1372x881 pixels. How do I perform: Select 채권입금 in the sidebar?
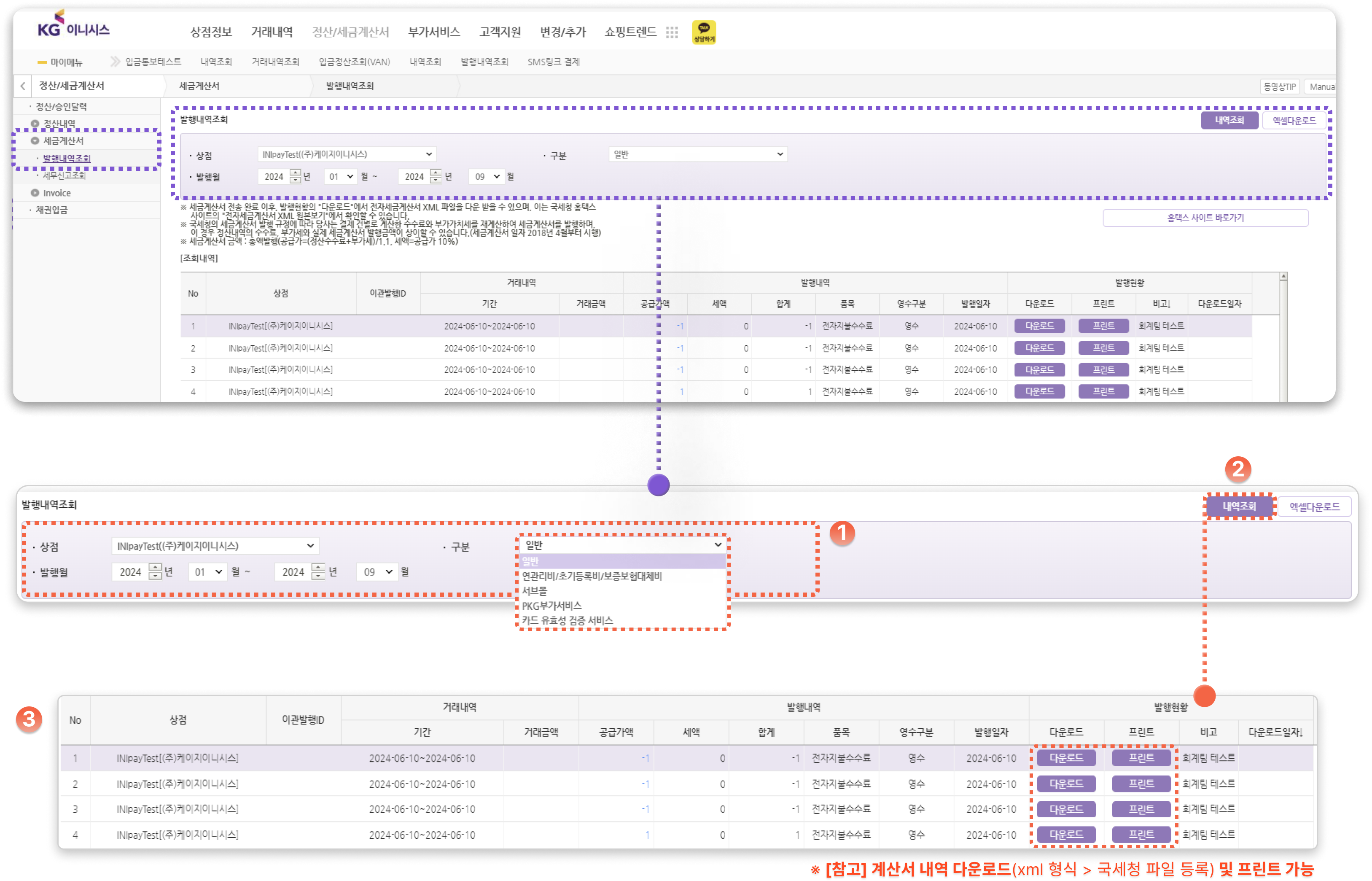click(51, 210)
